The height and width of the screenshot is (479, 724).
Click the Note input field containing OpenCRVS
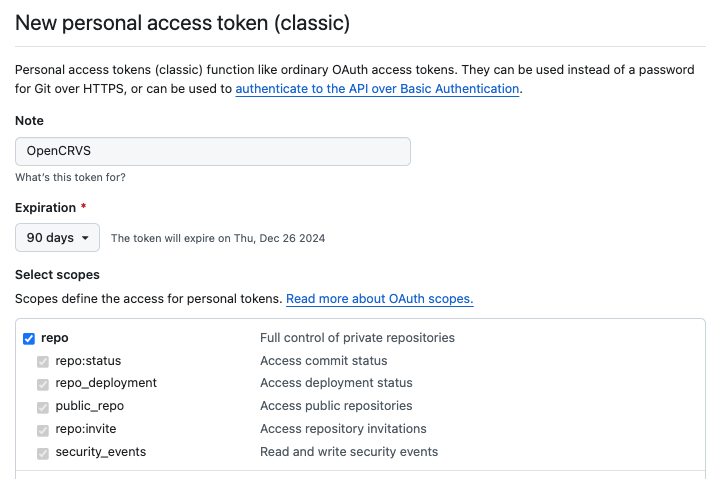tap(212, 151)
